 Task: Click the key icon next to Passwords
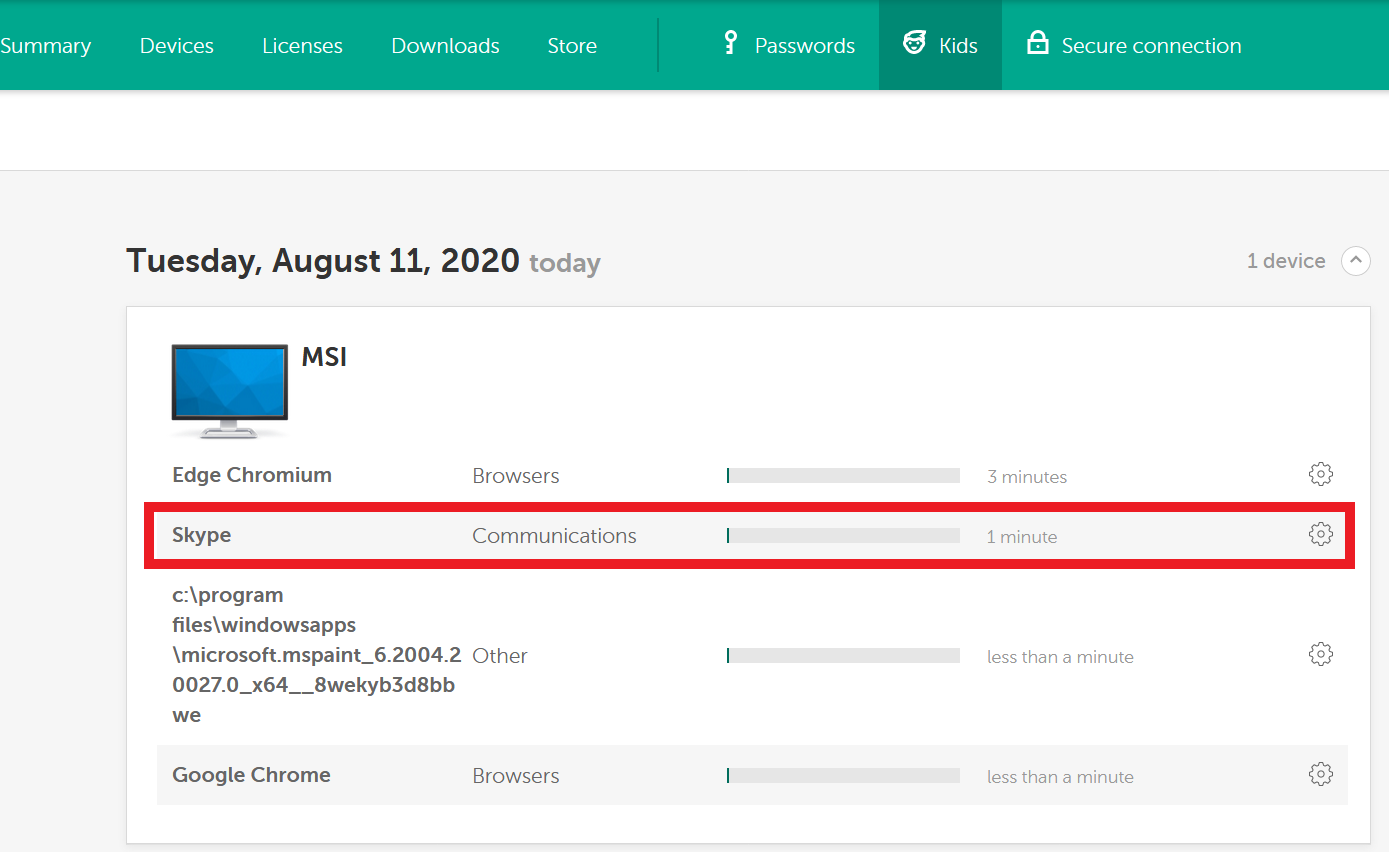click(x=731, y=43)
